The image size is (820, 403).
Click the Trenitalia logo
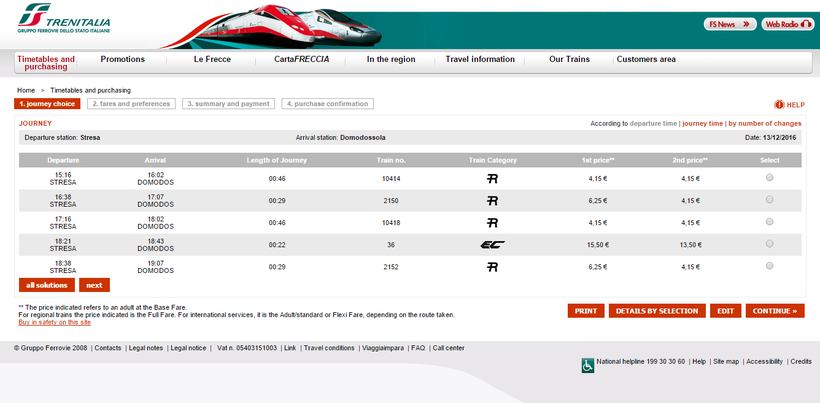[x=64, y=19]
